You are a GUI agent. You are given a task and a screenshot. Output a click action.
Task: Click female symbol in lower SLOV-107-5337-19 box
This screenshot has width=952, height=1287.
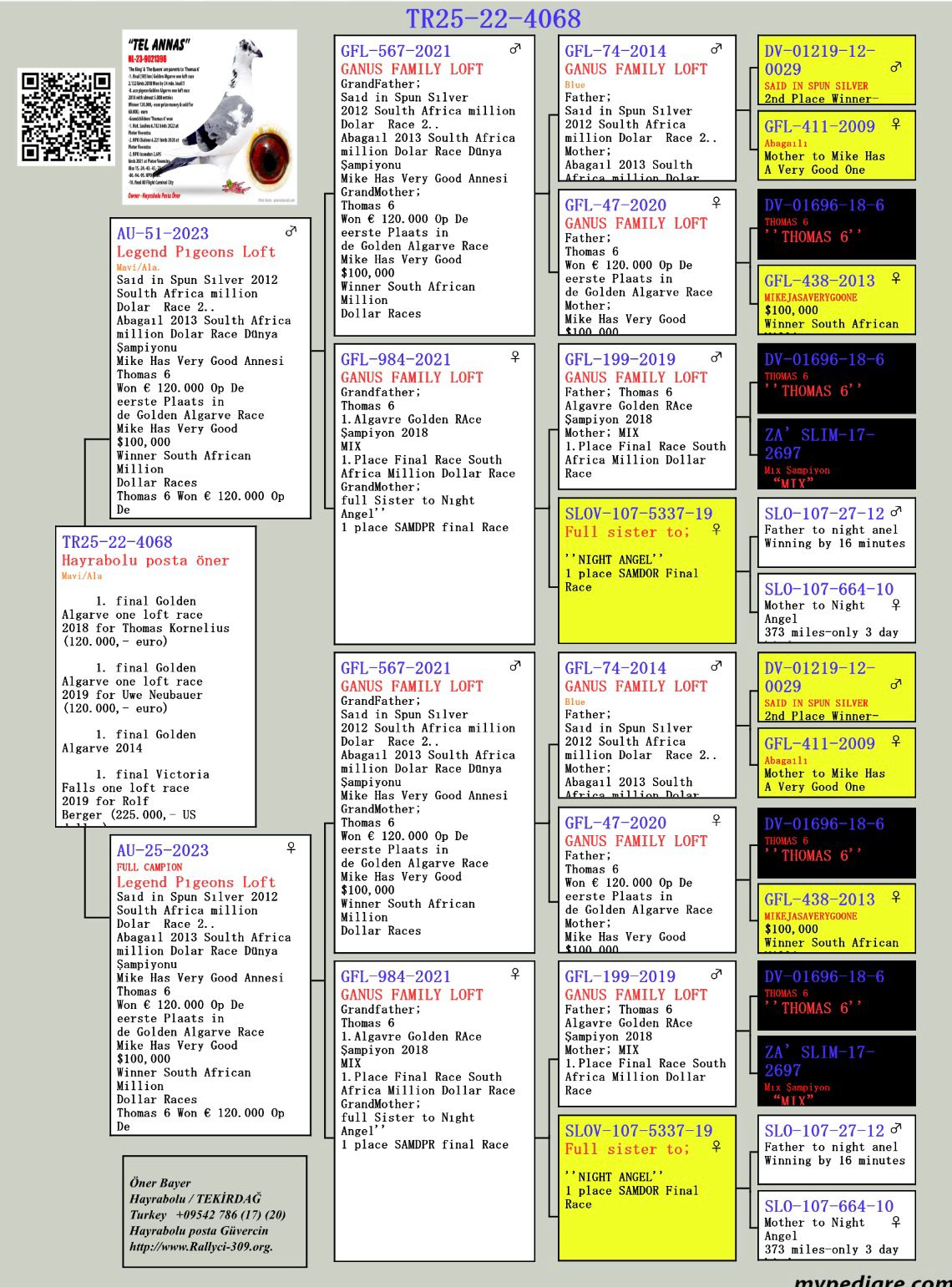click(716, 1147)
